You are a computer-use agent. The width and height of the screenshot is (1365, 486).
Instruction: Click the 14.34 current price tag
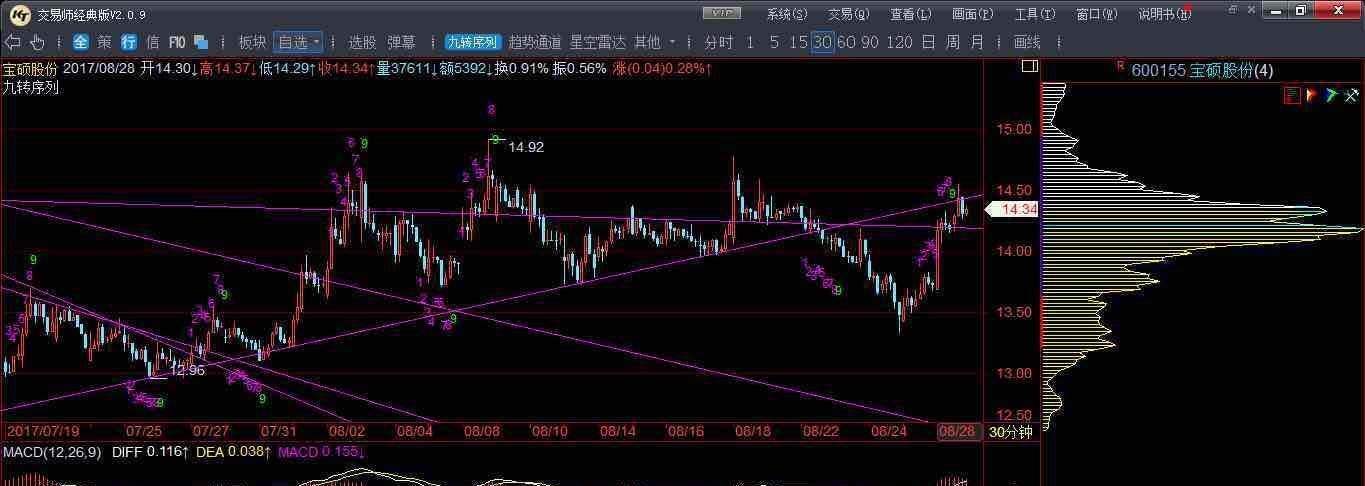(1012, 209)
